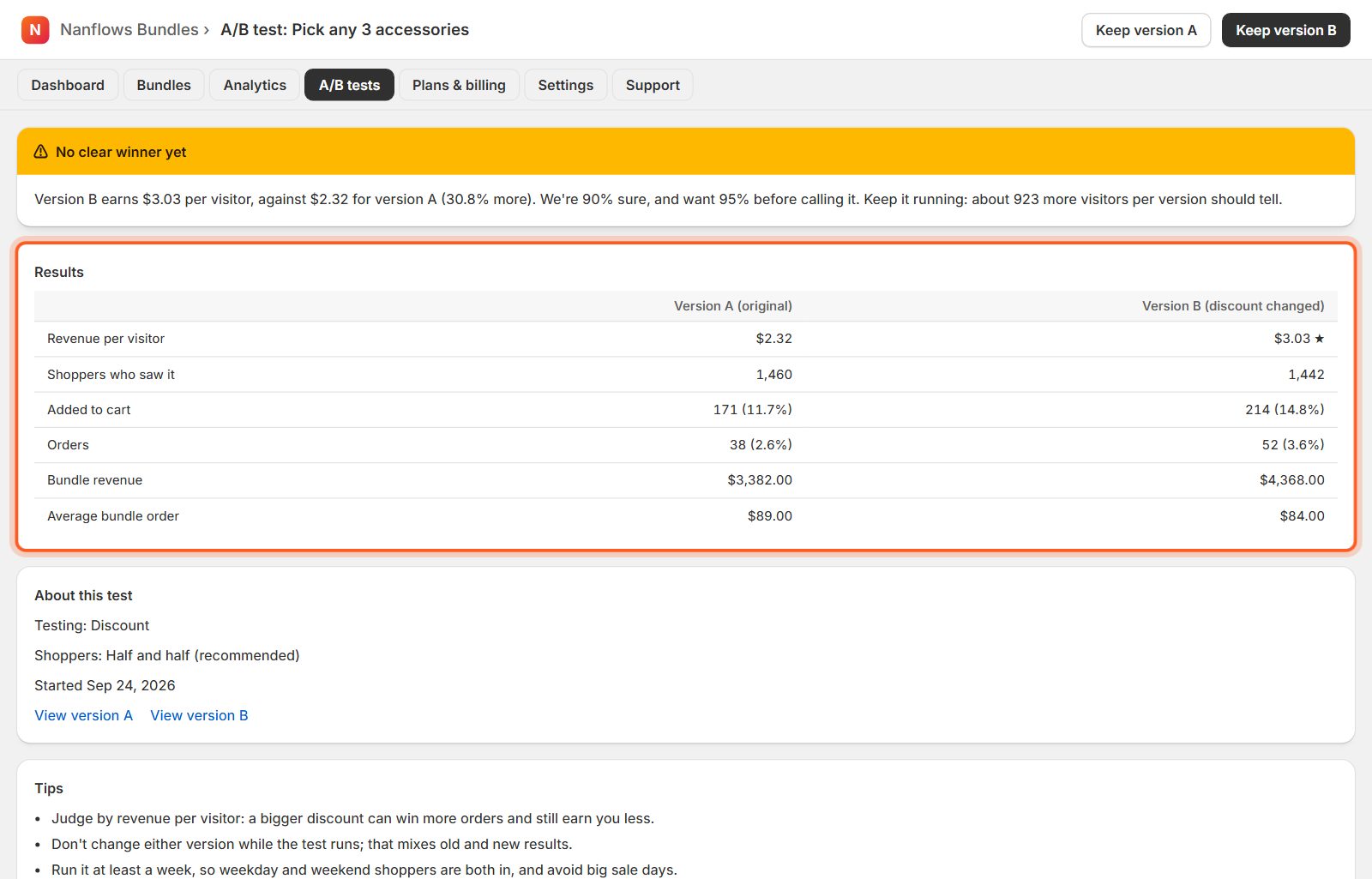Open Nanflows Bundles breadcrumb link
The image size is (1372, 879).
129,30
